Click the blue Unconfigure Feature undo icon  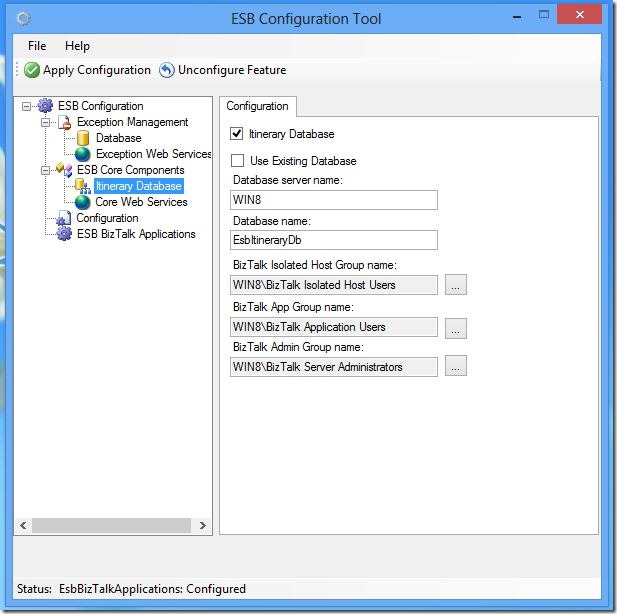click(x=166, y=70)
